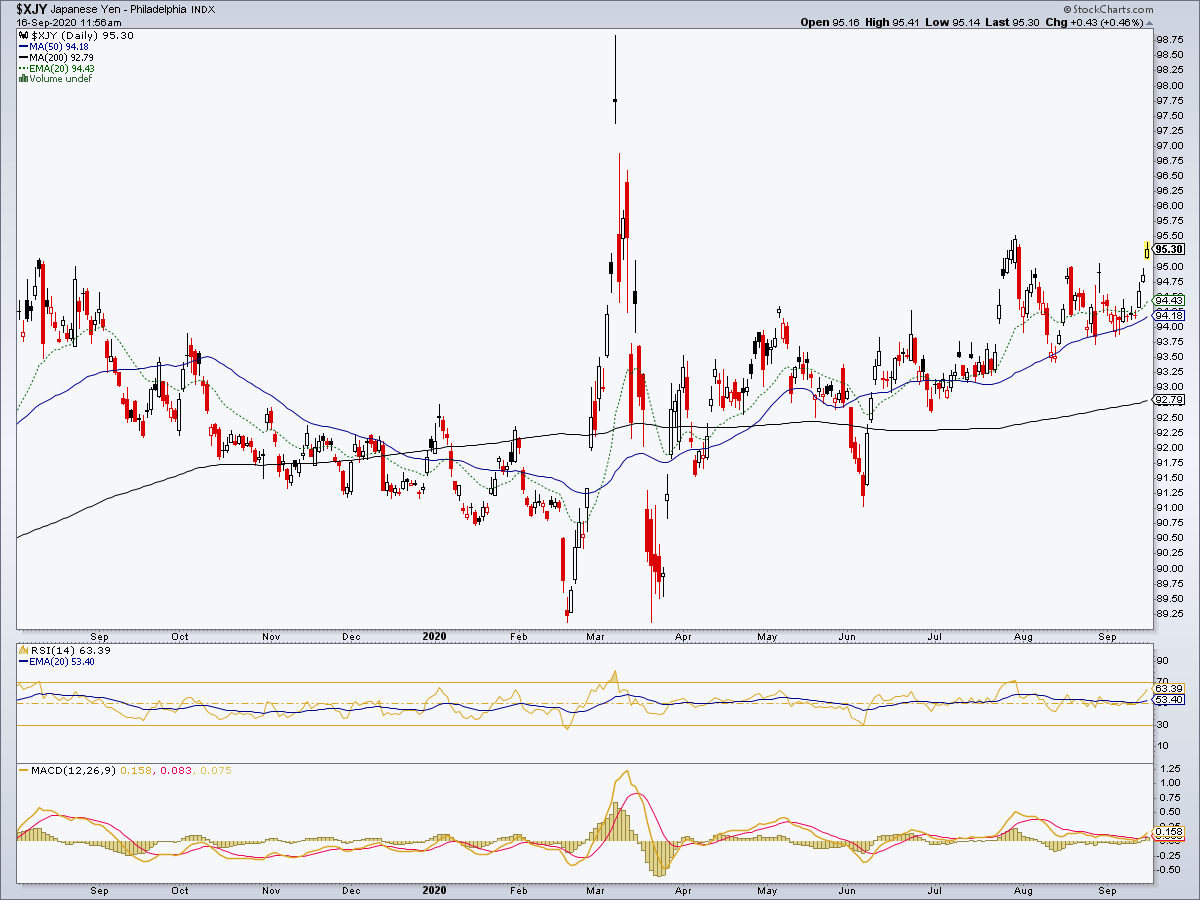Click the candlestick icon beside $XJY (Daily)
Viewport: 1200px width, 900px height.
[22, 36]
